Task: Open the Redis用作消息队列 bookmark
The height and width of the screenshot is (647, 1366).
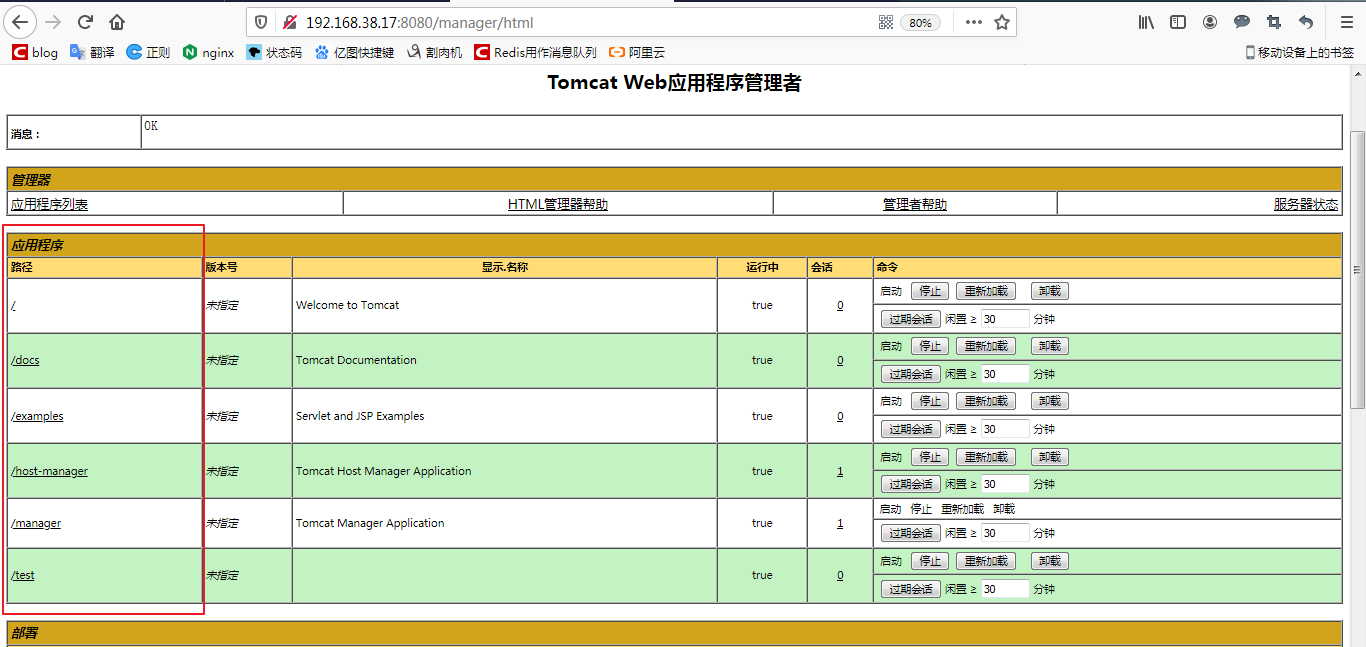Action: click(535, 52)
